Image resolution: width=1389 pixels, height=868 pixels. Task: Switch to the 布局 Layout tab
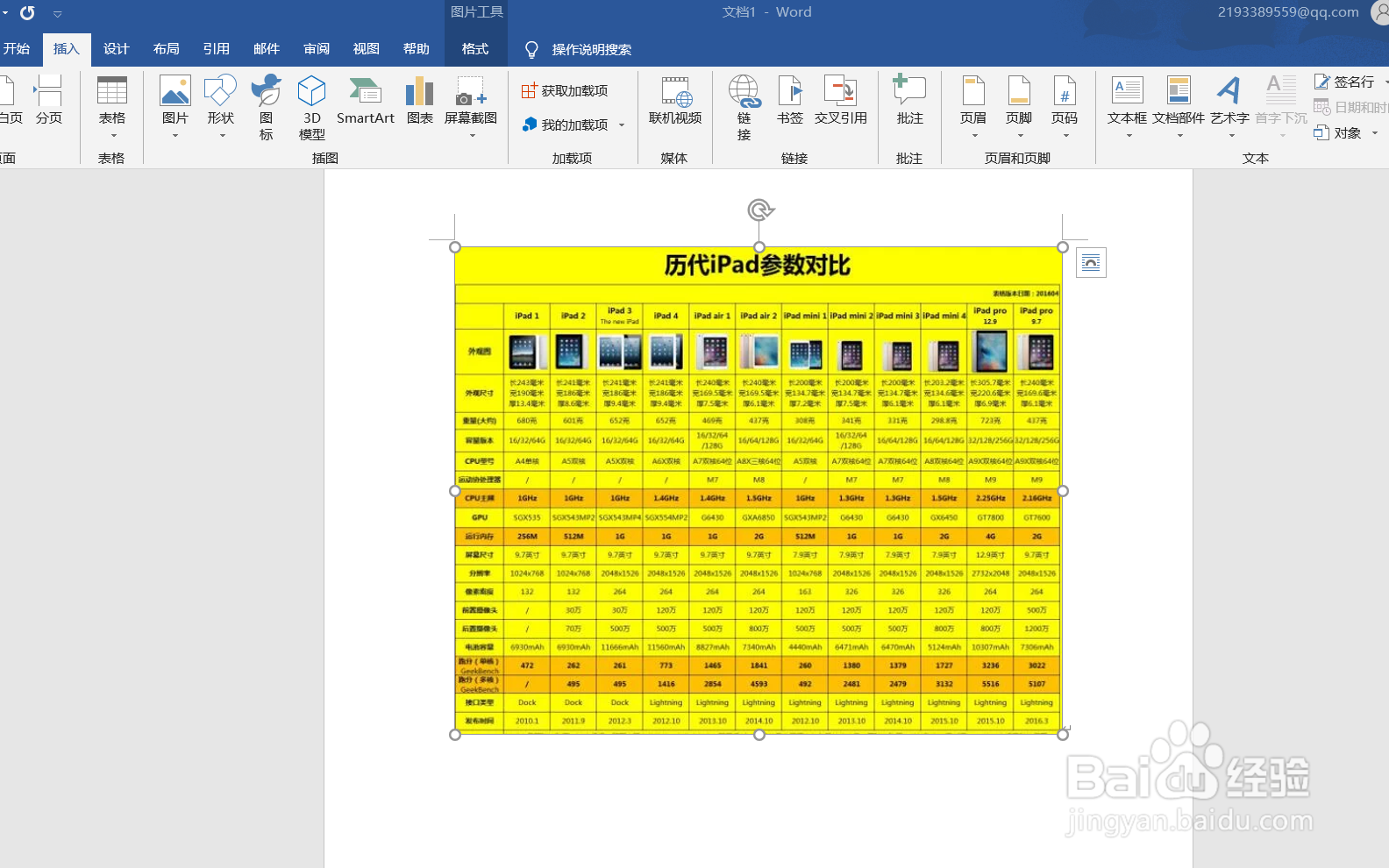167,49
